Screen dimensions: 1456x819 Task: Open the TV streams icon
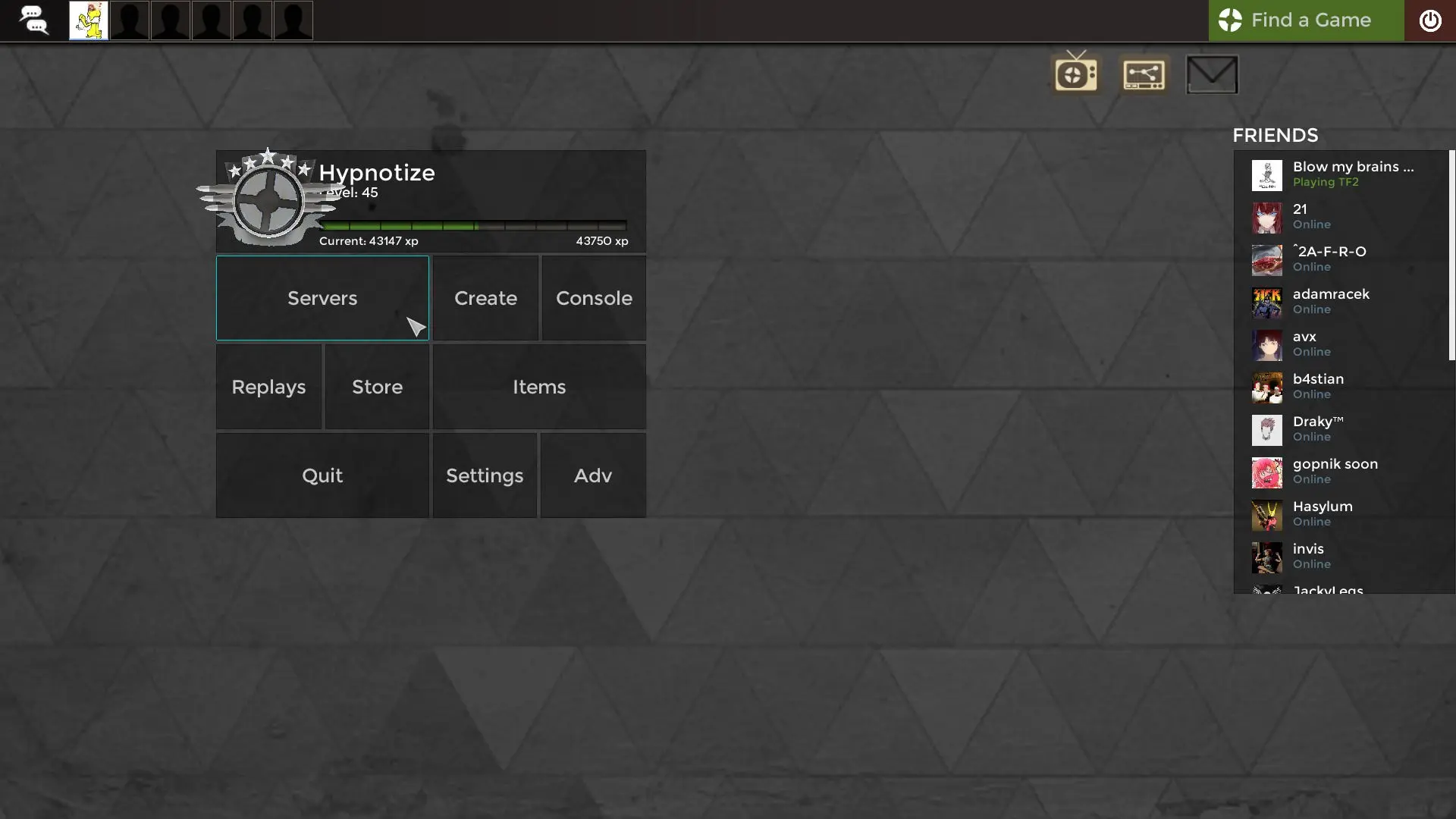[1076, 74]
